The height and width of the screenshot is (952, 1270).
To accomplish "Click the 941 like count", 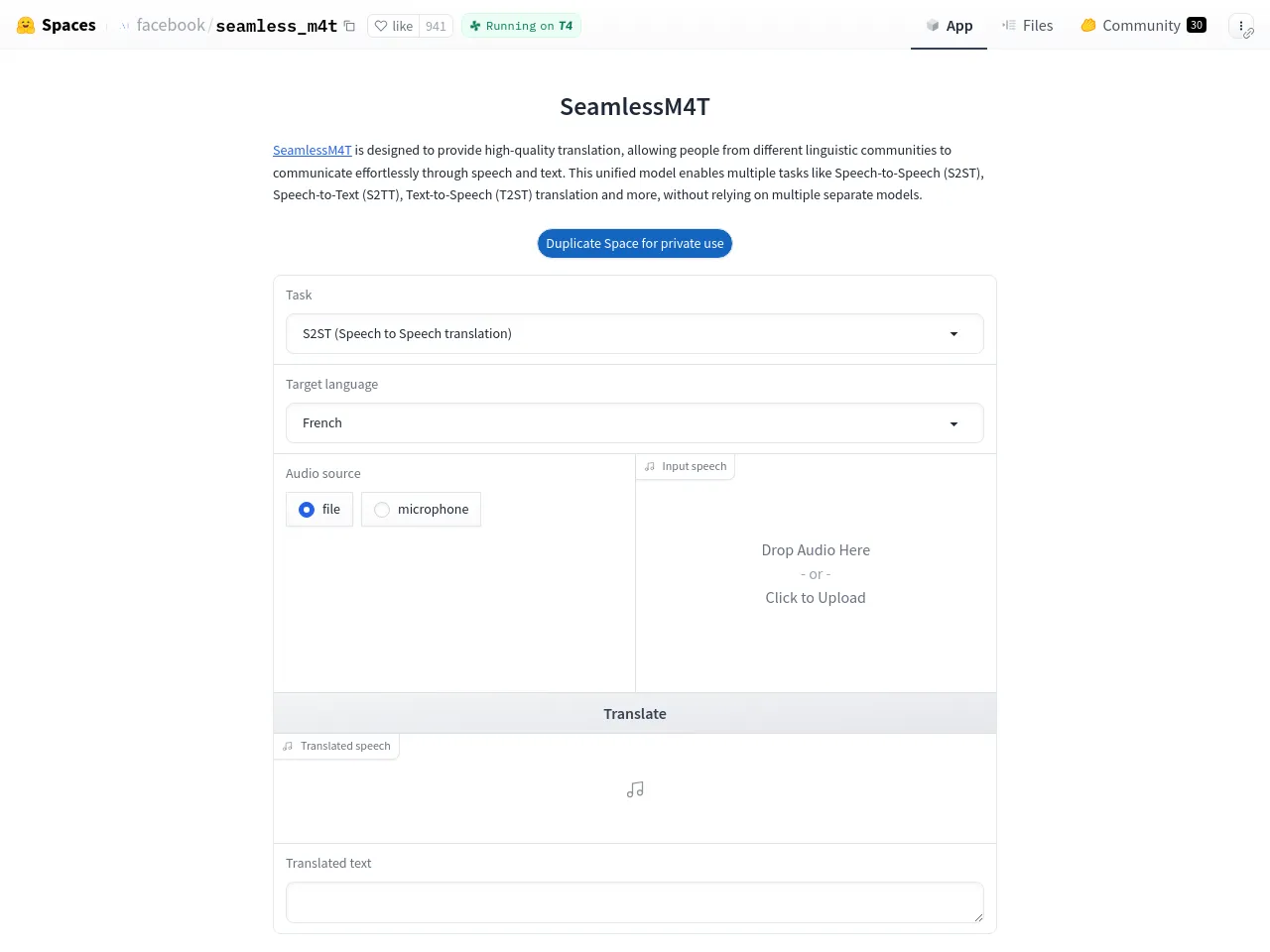I will pos(436,26).
